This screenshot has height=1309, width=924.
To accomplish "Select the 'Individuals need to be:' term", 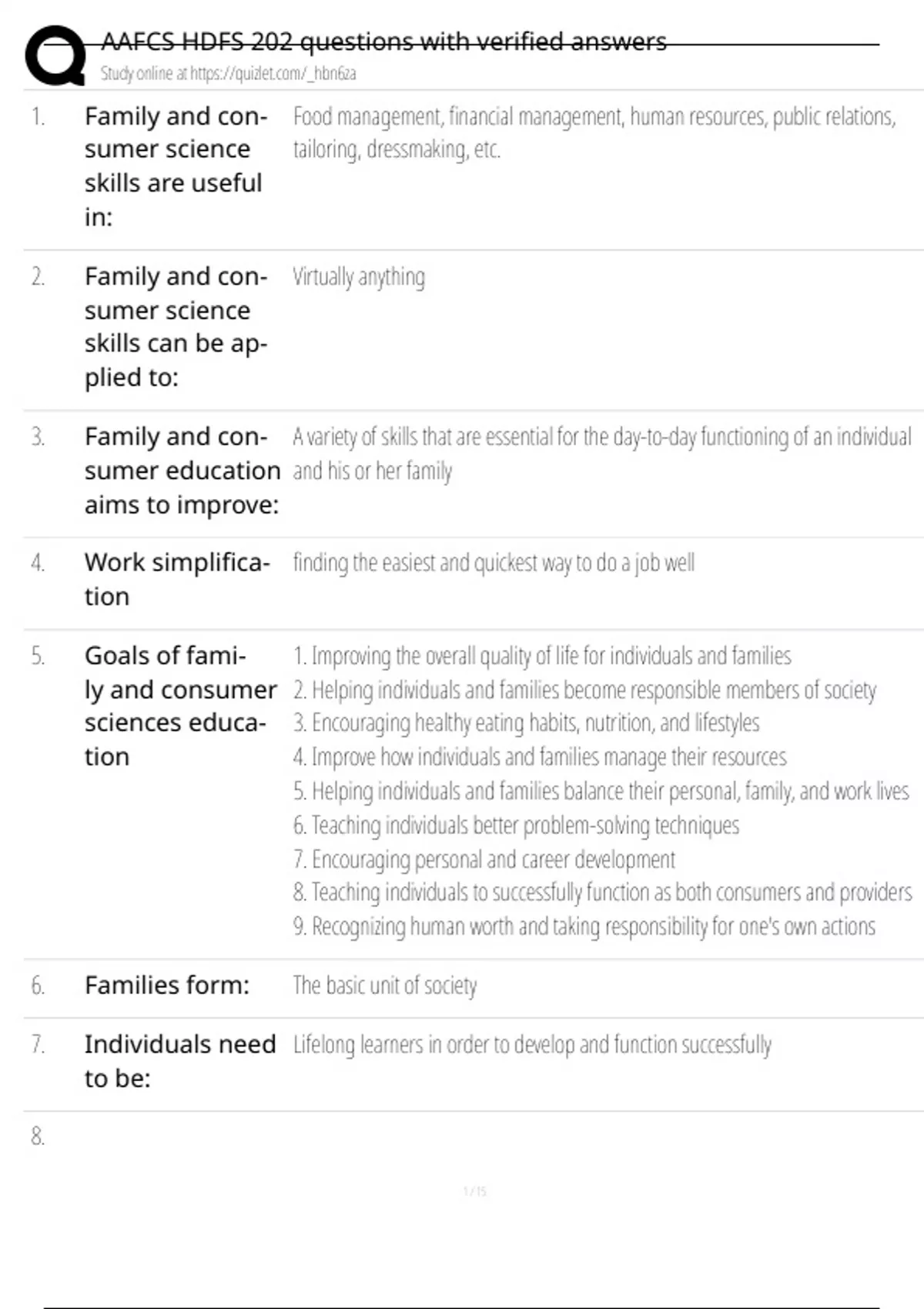I will (179, 1061).
